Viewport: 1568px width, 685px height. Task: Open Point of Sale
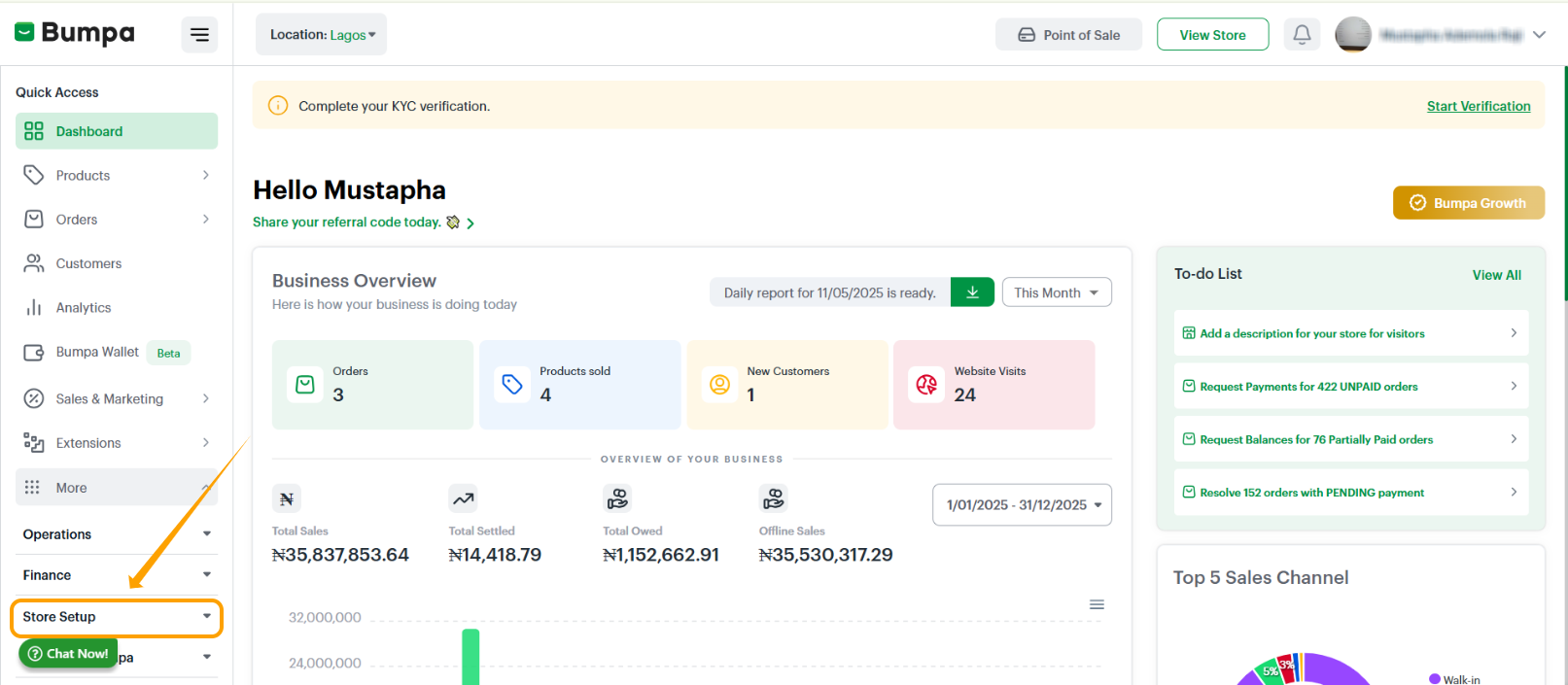click(1068, 35)
